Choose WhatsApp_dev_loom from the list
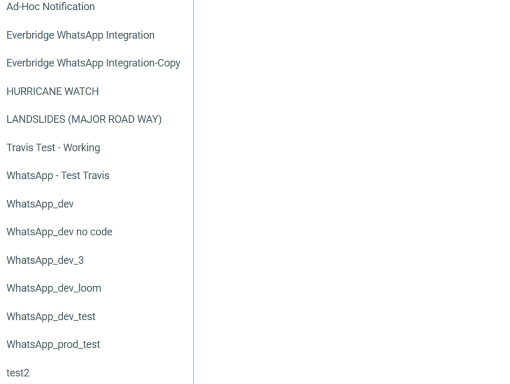Screen dimensions: 510x384 click(54, 288)
